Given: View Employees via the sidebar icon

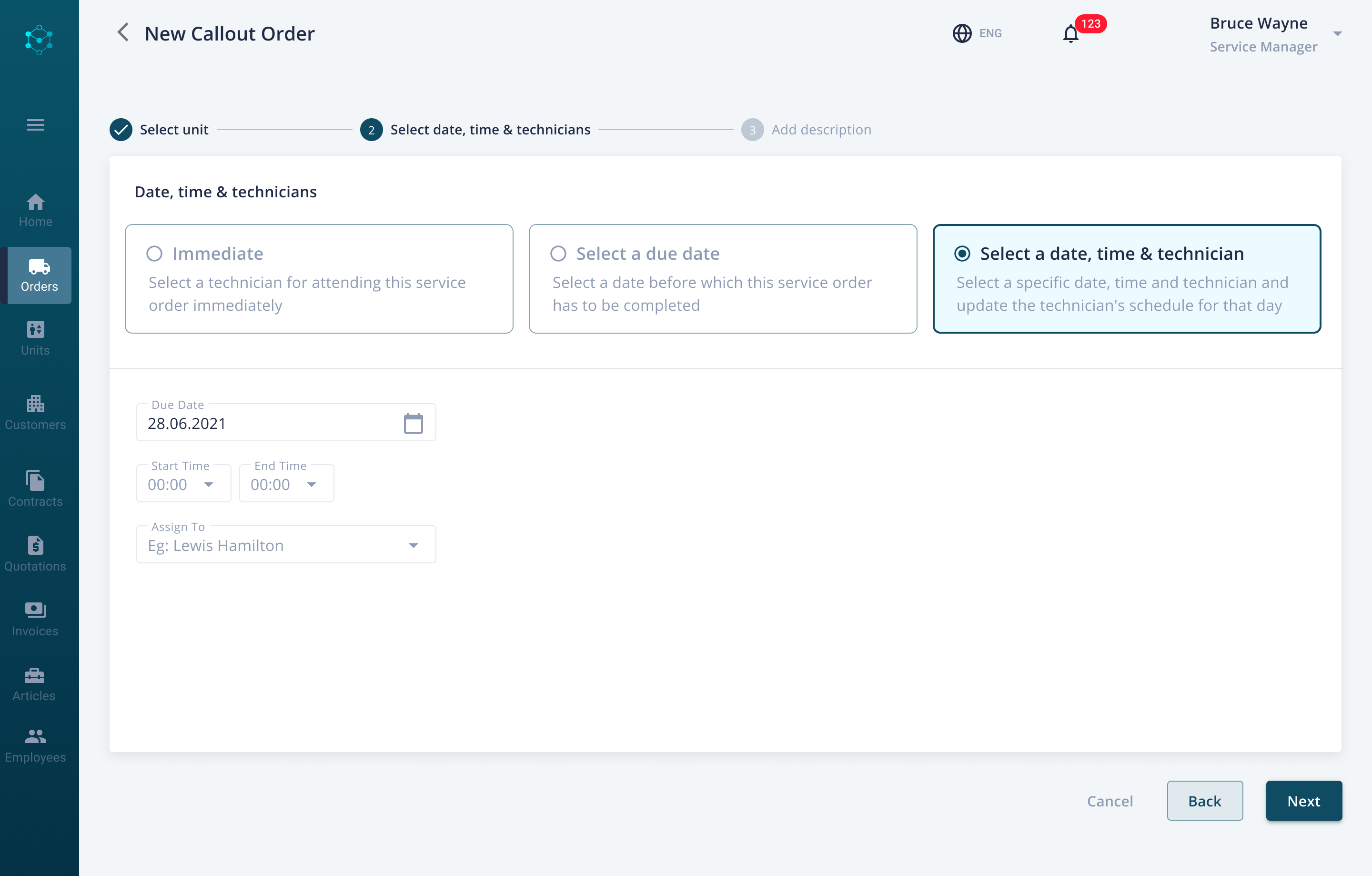Looking at the screenshot, I should tap(35, 745).
